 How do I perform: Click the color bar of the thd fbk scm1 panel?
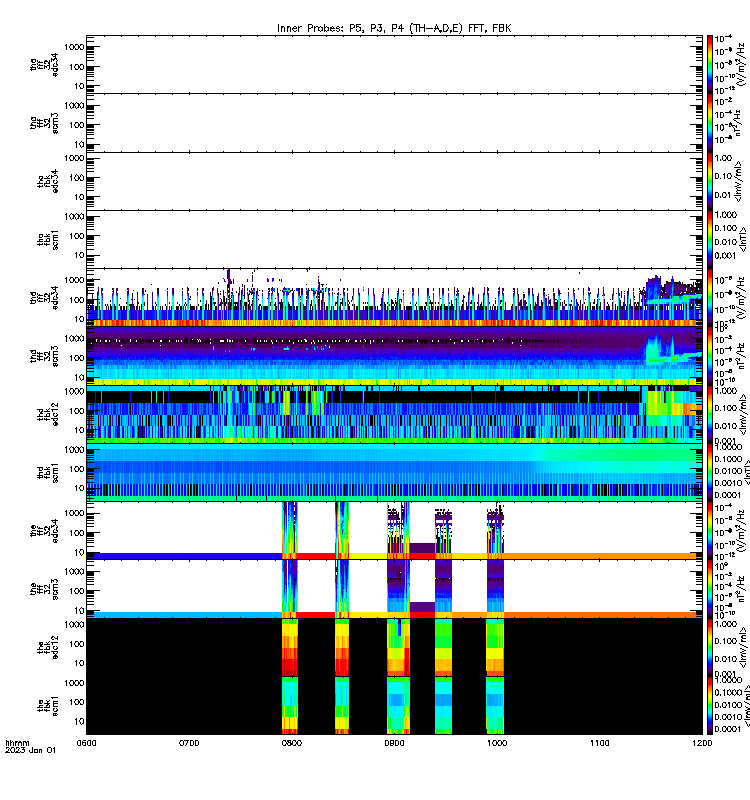point(710,472)
